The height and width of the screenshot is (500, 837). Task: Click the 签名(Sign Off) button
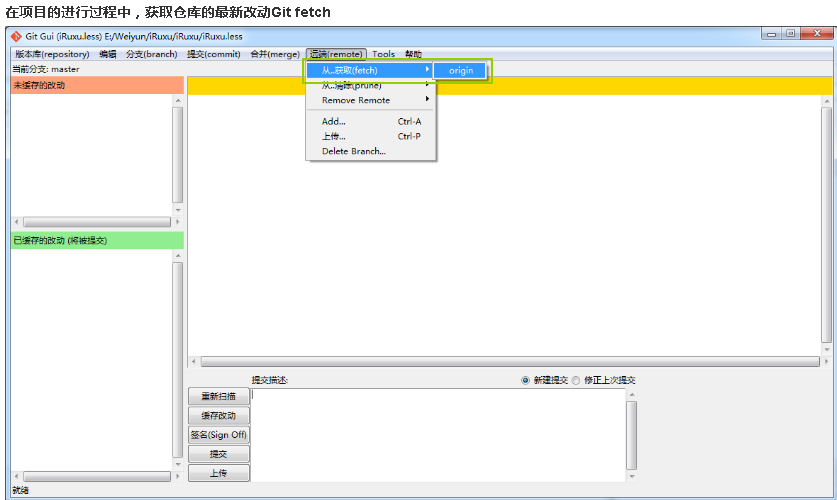click(218, 435)
